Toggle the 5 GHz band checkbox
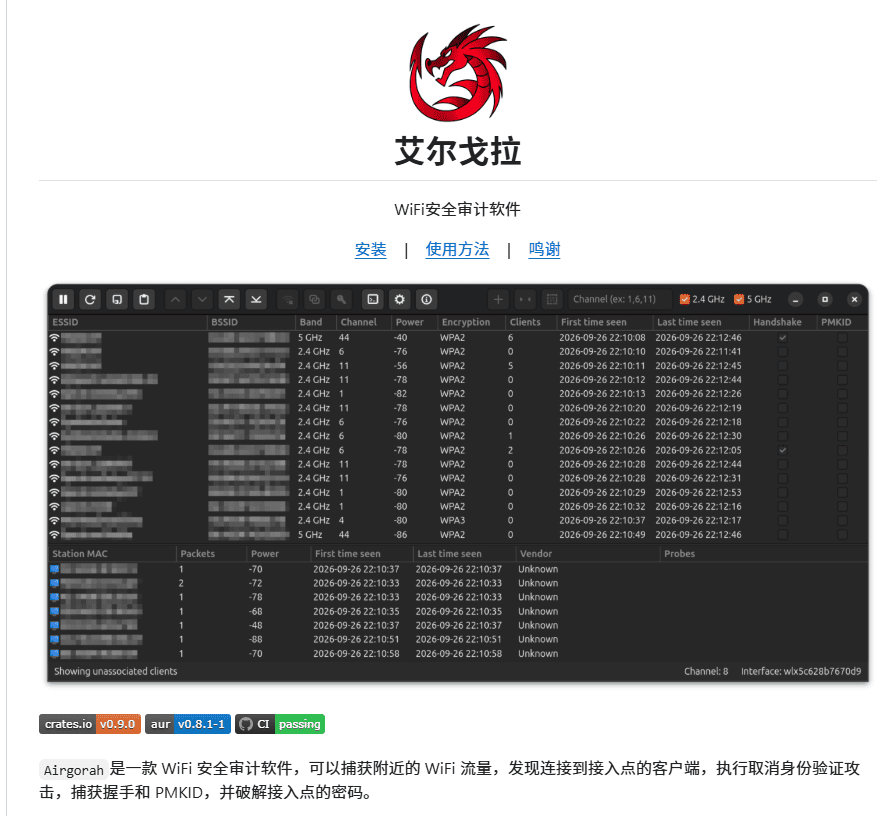The height and width of the screenshot is (816, 890). coord(739,299)
